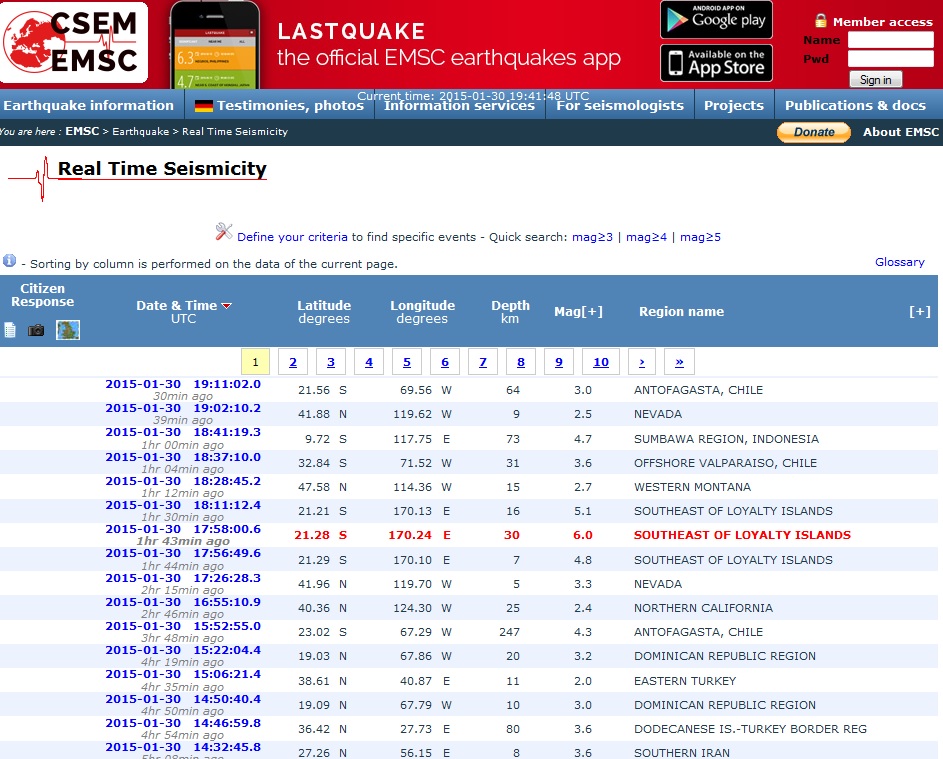Image resolution: width=943 pixels, height=759 pixels.
Task: Sort by Depth km column
Action: 510,312
